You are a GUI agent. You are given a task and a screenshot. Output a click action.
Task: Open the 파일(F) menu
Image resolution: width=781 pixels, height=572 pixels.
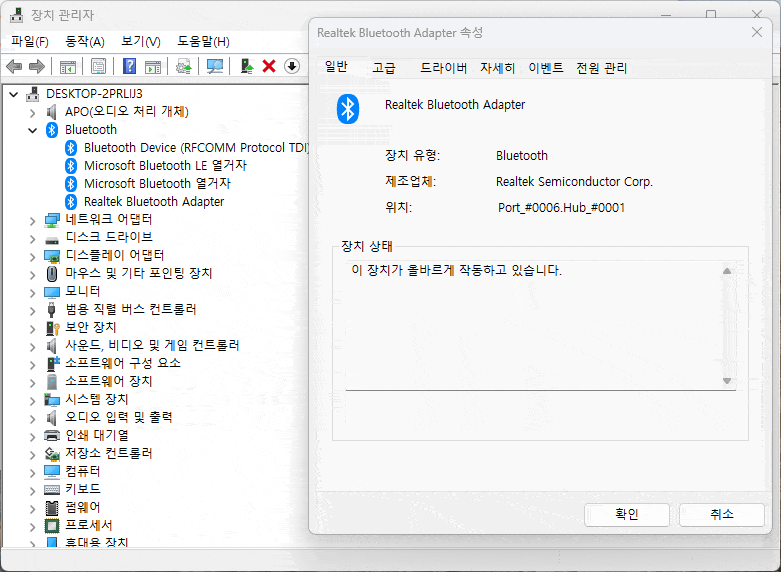pyautogui.click(x=30, y=41)
